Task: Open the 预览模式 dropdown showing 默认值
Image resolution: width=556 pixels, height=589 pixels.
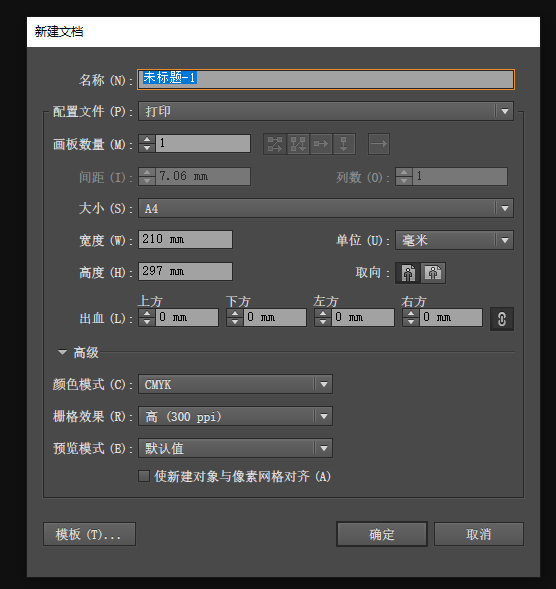Action: coord(235,448)
